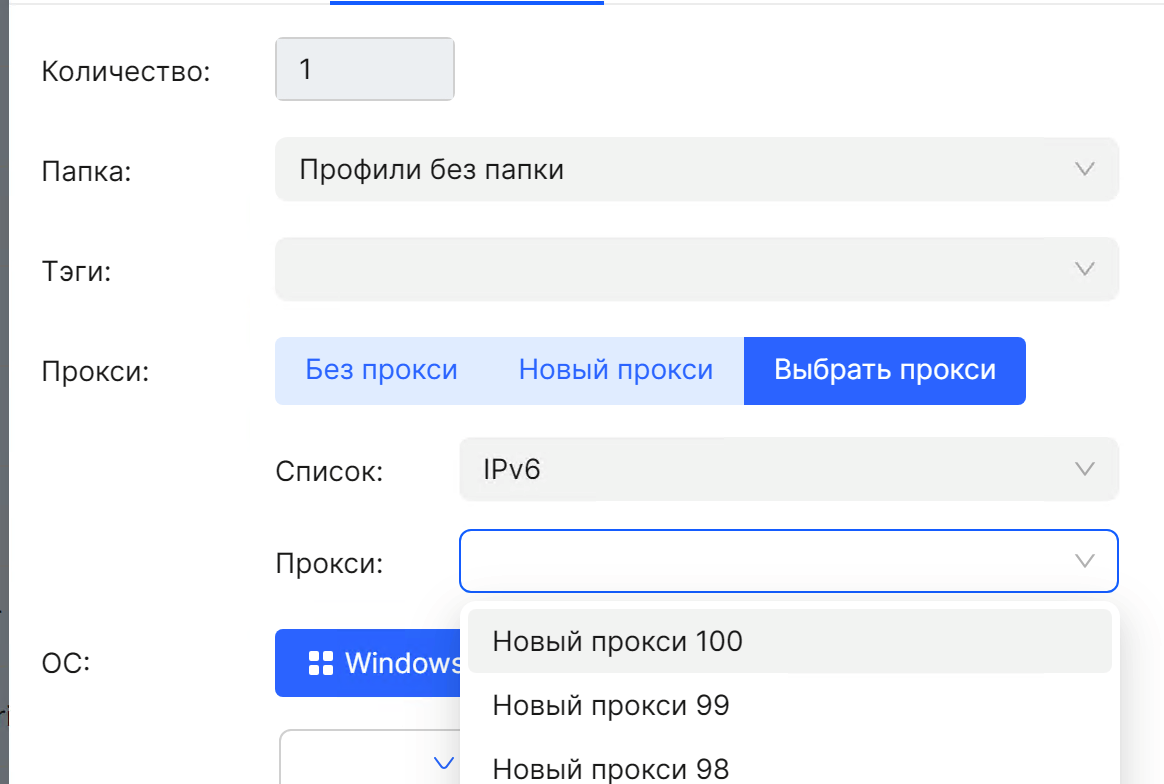The image size is (1164, 784).
Task: Click chevron arrow in the Папка field
Action: click(x=1084, y=169)
